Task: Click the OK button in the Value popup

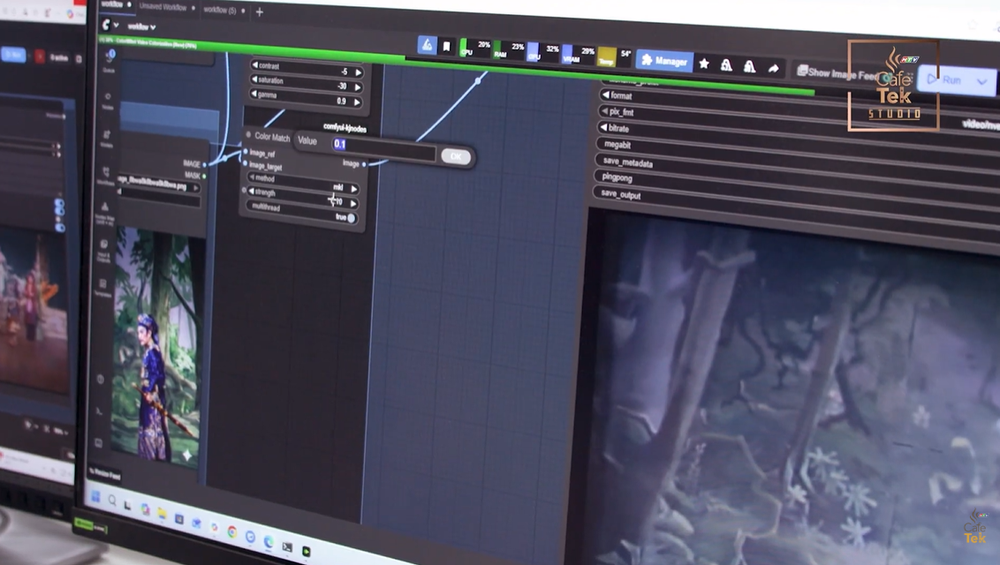Action: 455,157
